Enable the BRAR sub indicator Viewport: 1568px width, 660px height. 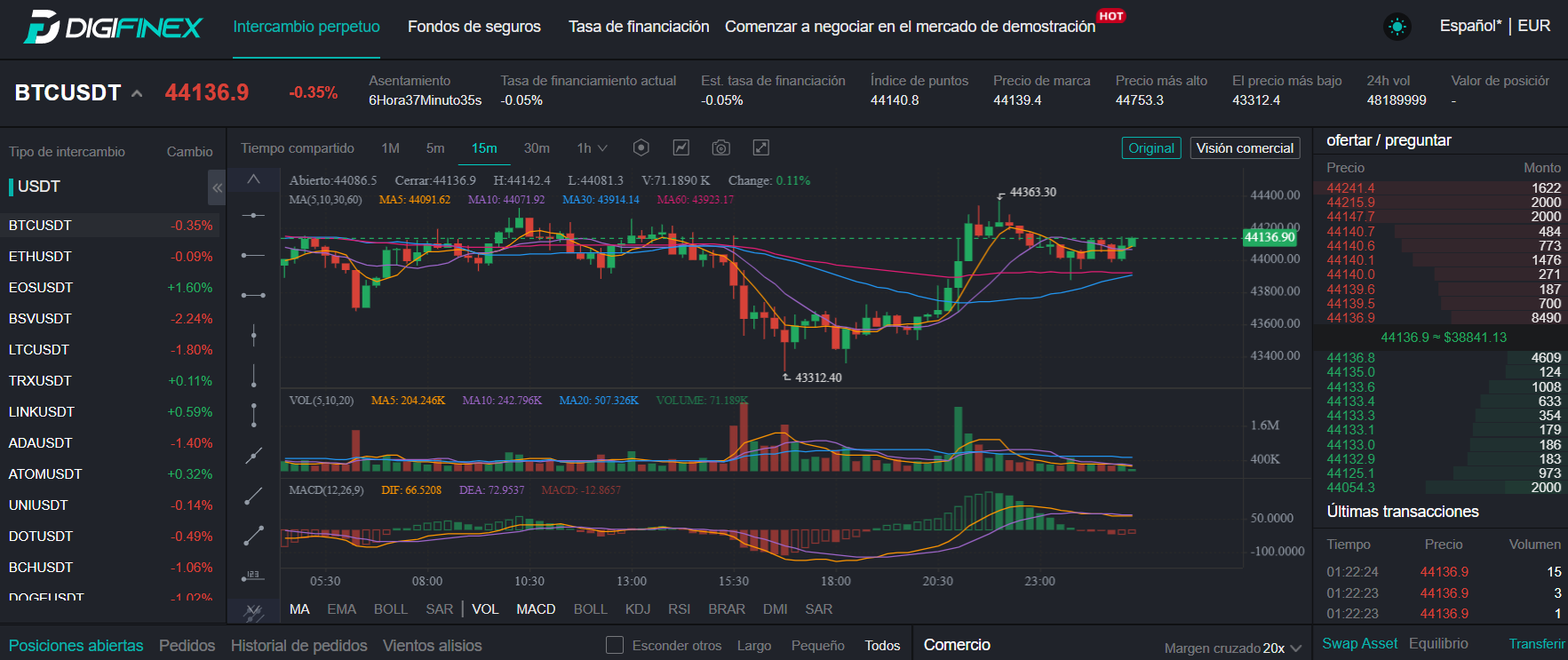tap(727, 609)
